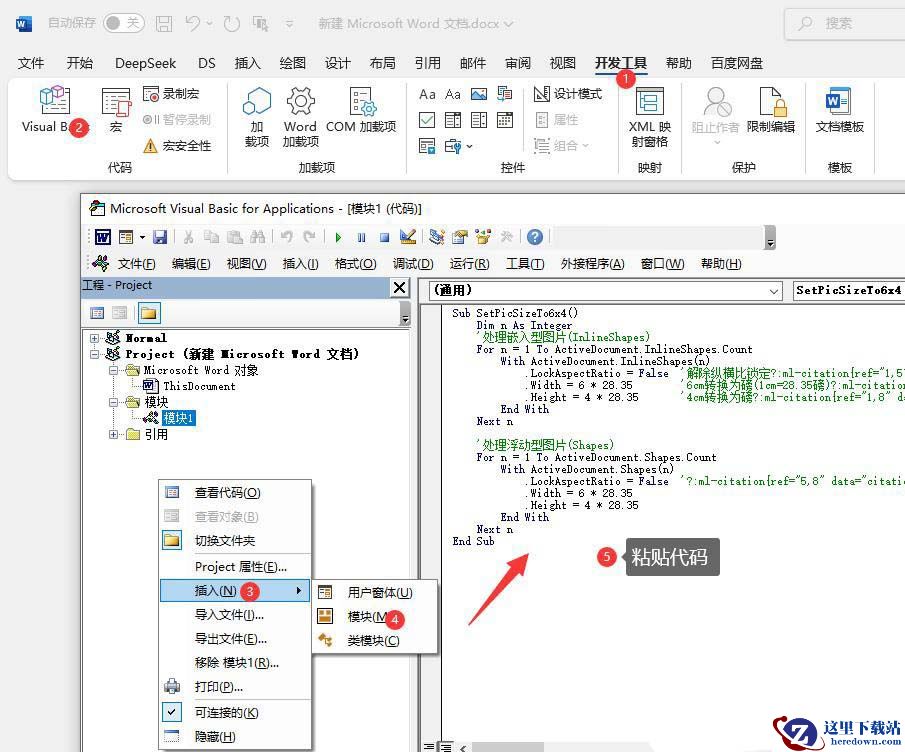Run macro with the green play icon

click(x=338, y=237)
